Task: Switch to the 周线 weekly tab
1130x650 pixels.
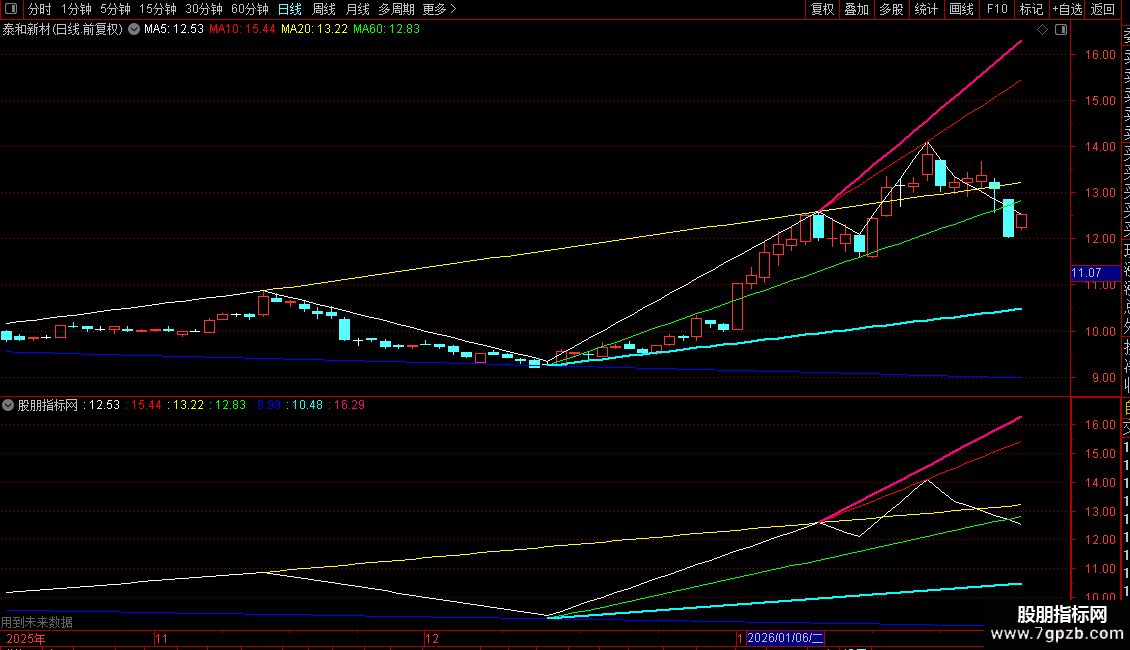Action: tap(324, 9)
